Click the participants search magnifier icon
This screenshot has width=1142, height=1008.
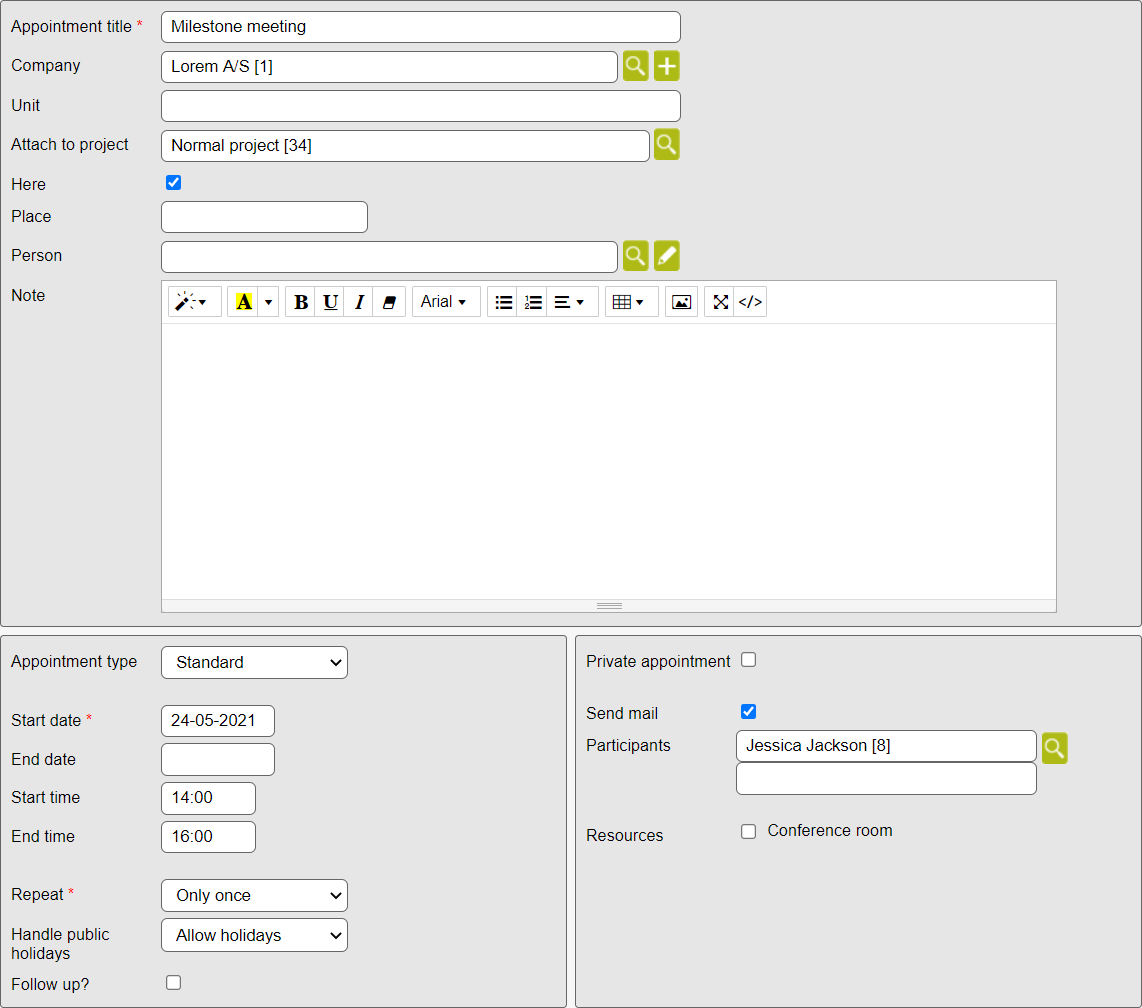(1054, 748)
